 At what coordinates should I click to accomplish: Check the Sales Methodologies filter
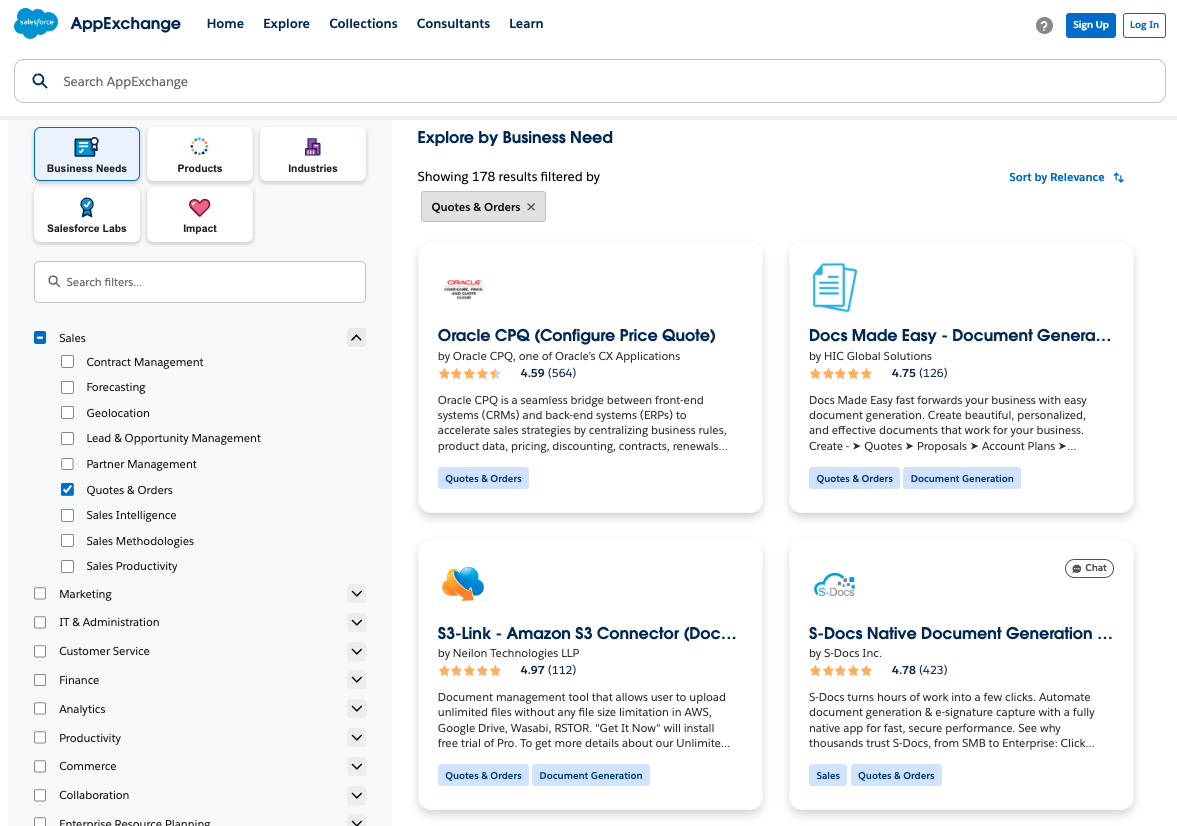coord(68,541)
